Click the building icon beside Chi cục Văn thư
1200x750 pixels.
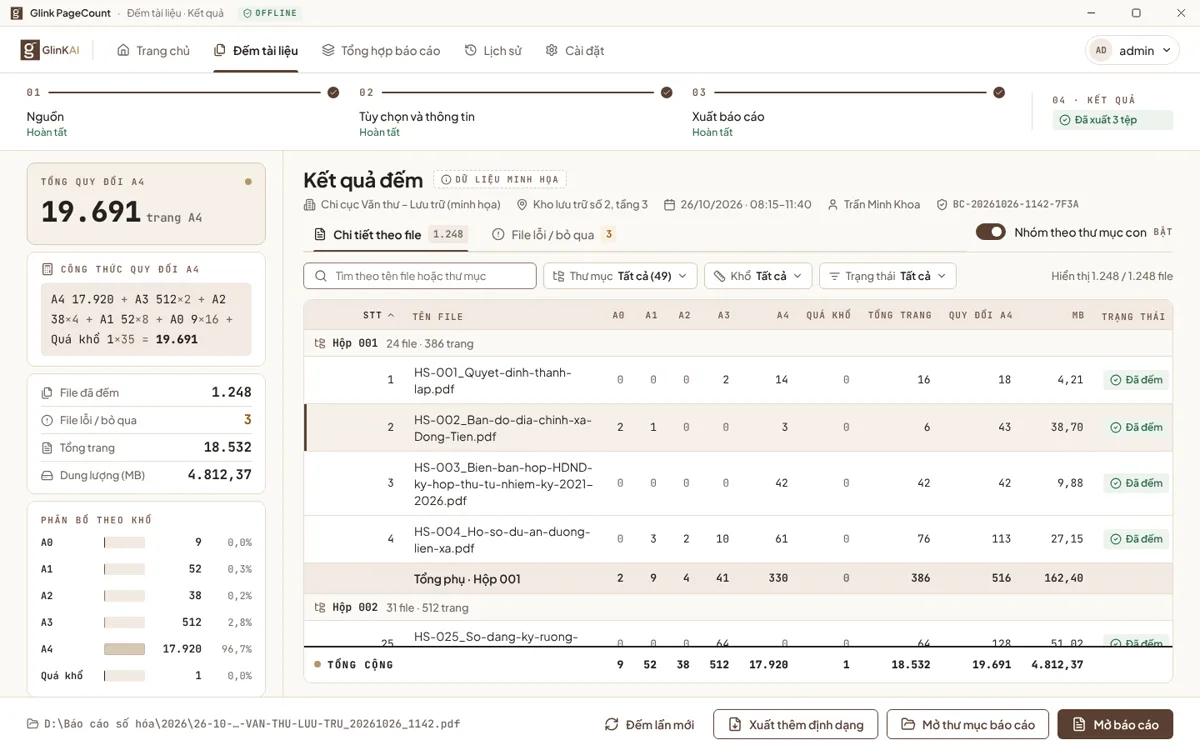pos(310,205)
